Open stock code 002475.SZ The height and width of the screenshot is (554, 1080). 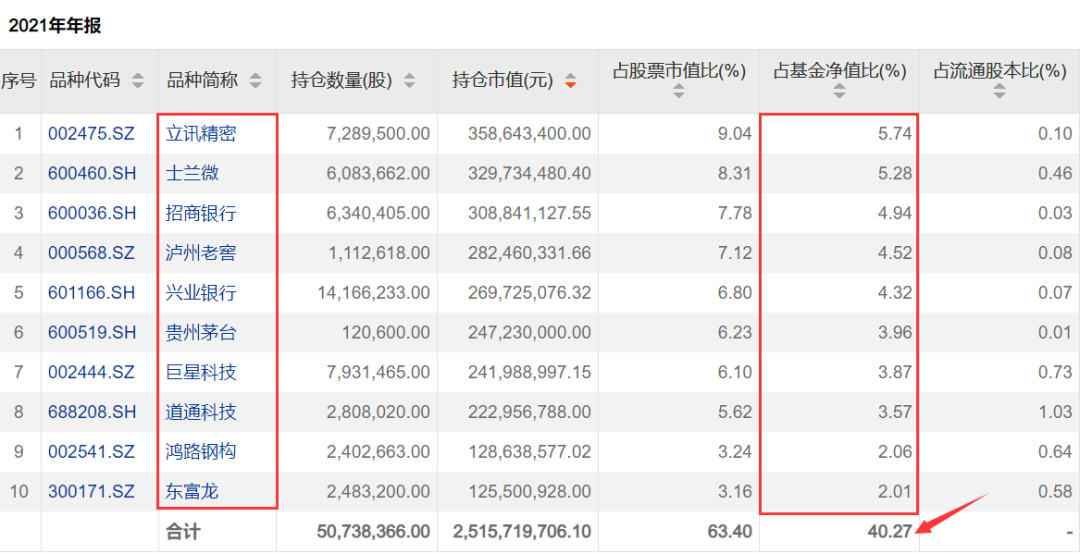[91, 134]
